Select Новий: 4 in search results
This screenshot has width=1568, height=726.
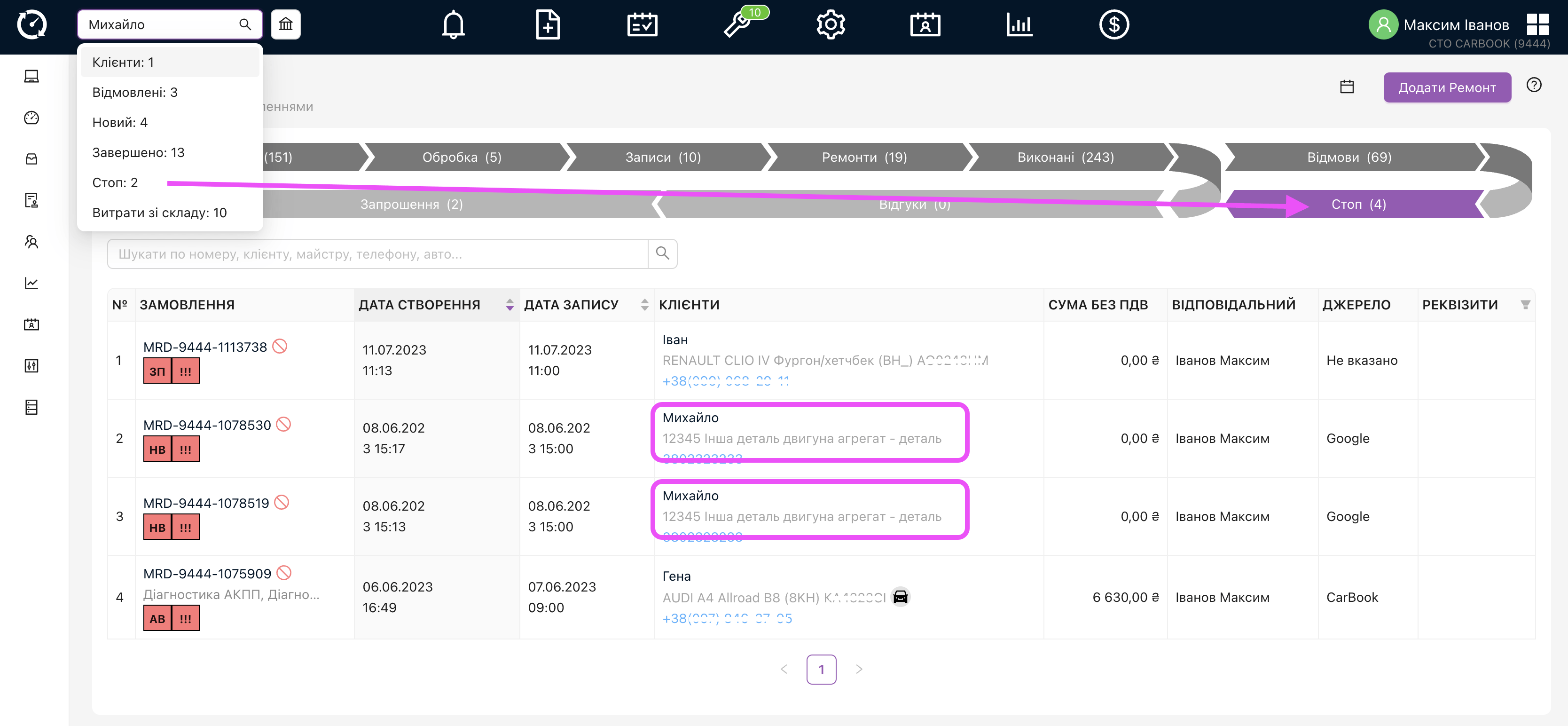pyautogui.click(x=170, y=122)
